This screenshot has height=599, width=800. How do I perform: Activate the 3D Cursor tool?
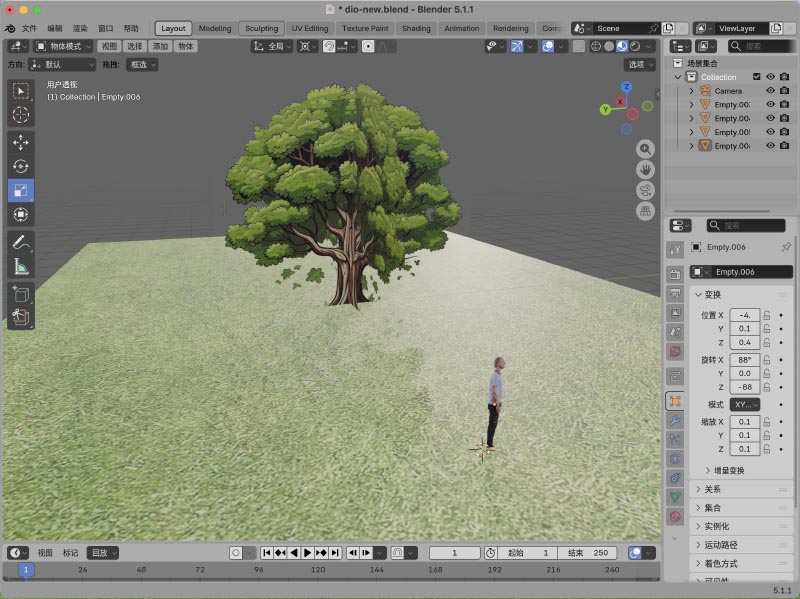(x=20, y=115)
